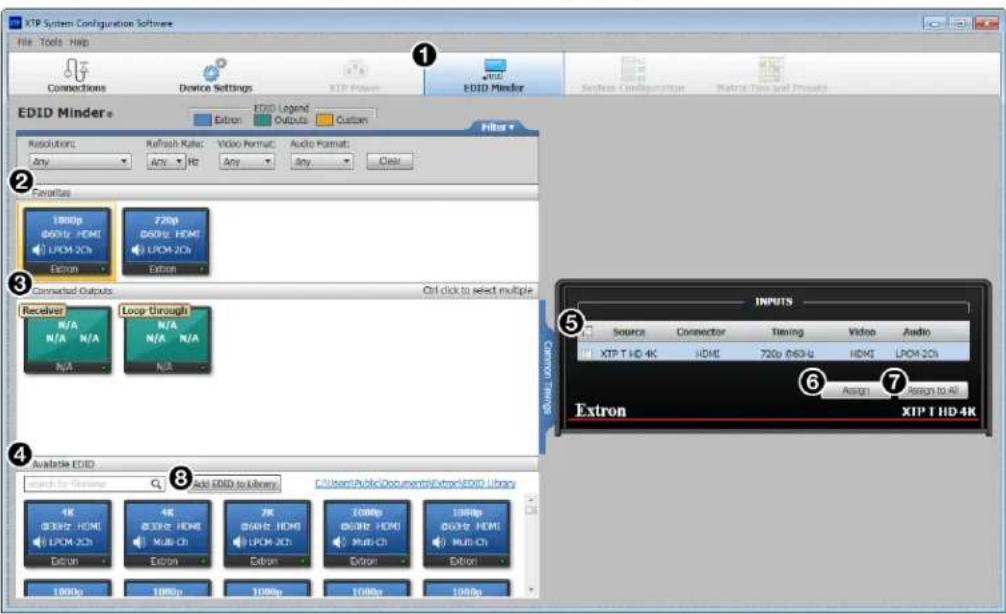
Task: Click speaker icon on 2K LPCM-2Ch tile
Action: [x=239, y=542]
